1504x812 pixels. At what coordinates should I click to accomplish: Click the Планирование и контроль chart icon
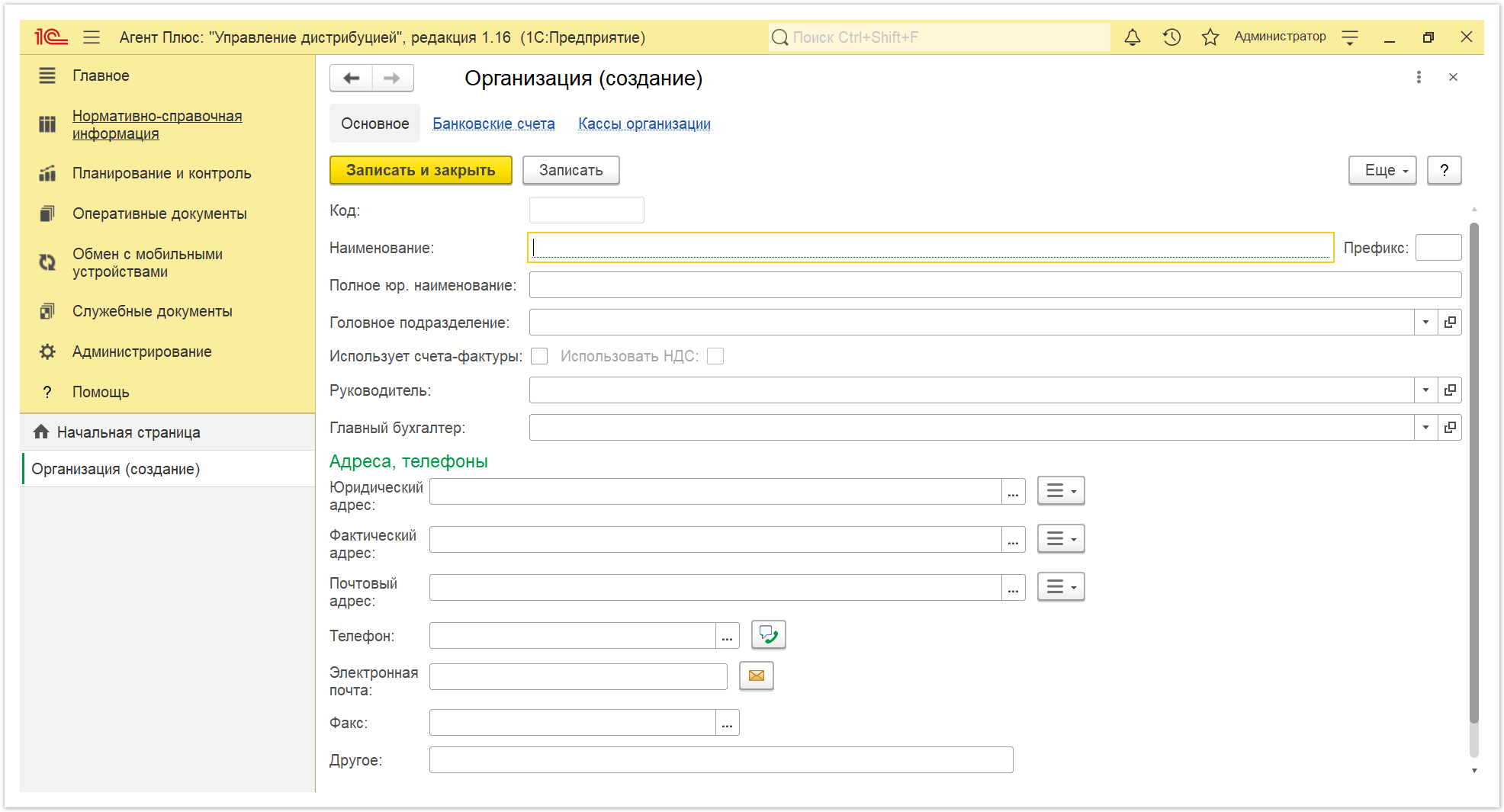tap(47, 173)
